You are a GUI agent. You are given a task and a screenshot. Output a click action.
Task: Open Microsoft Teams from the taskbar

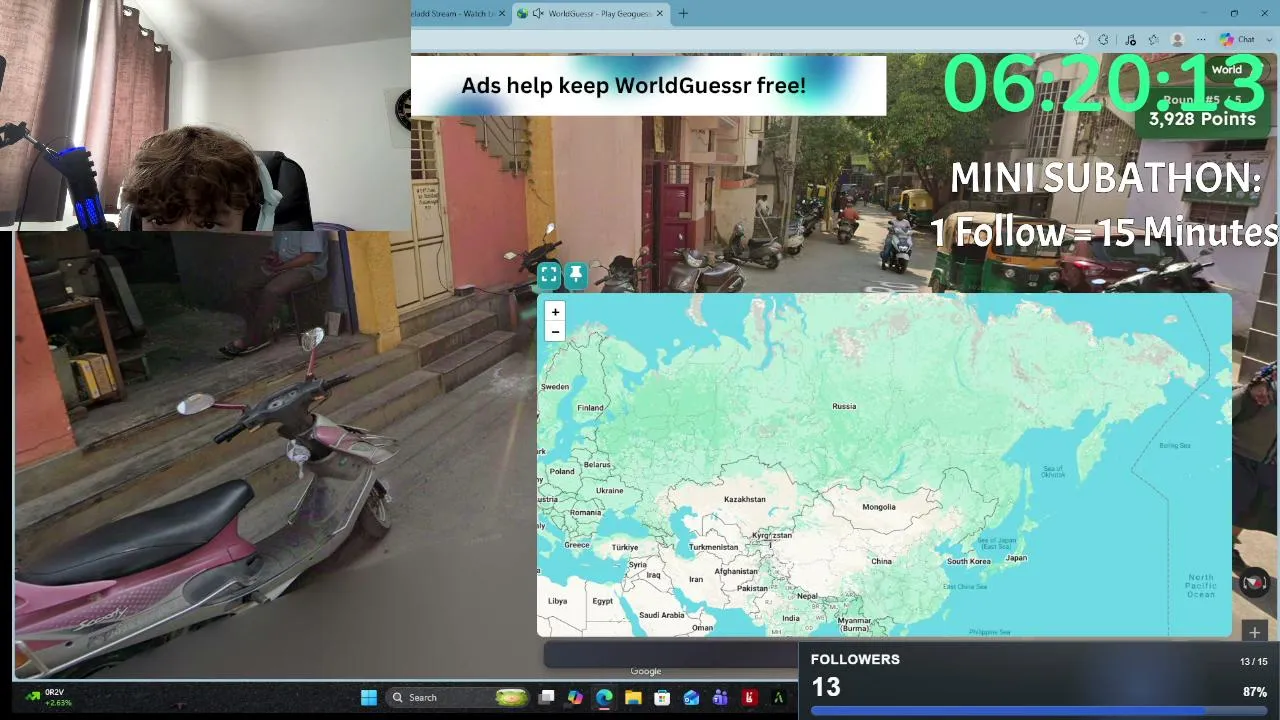[x=720, y=697]
